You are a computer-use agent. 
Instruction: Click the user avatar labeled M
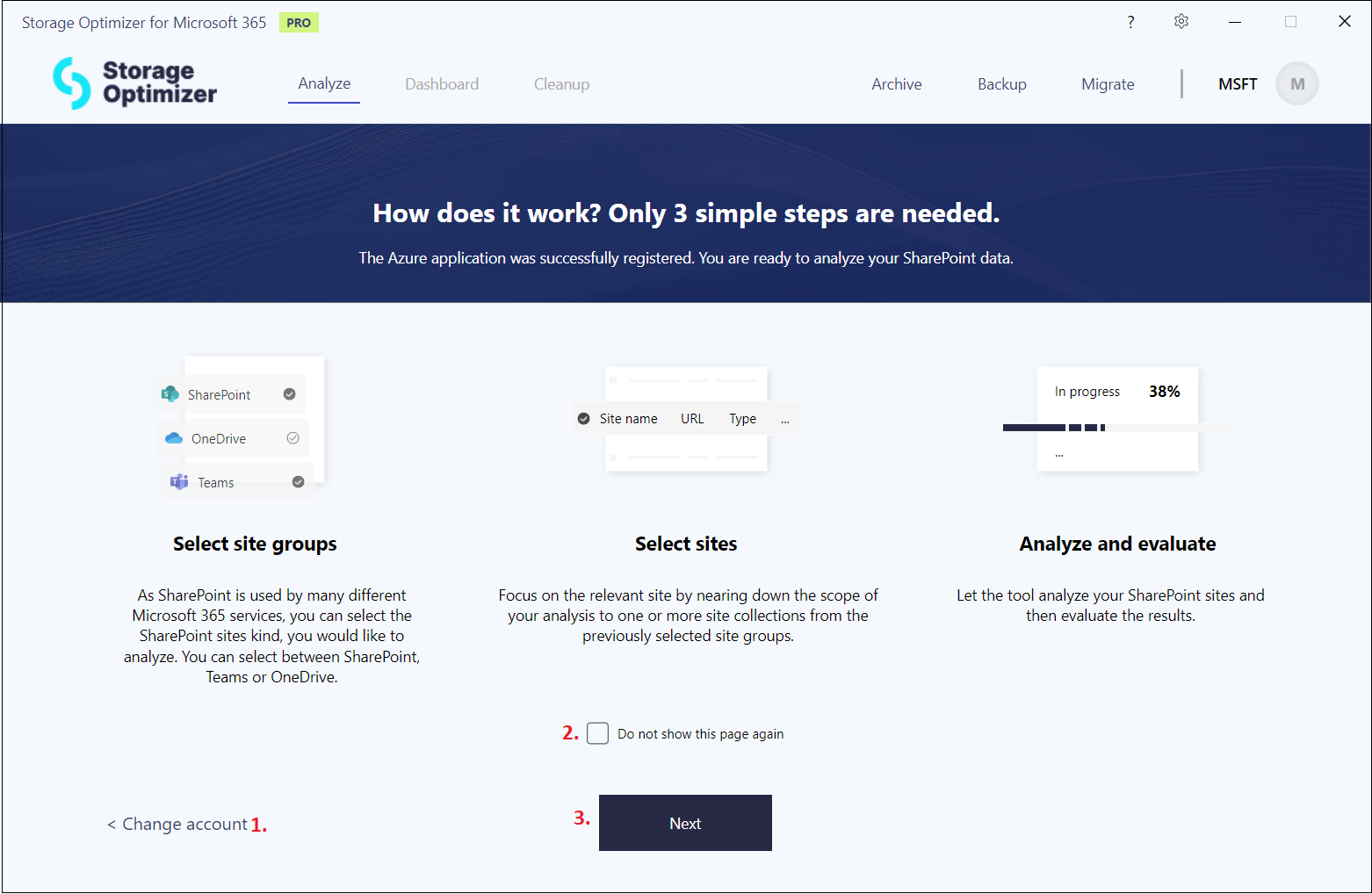(1296, 84)
